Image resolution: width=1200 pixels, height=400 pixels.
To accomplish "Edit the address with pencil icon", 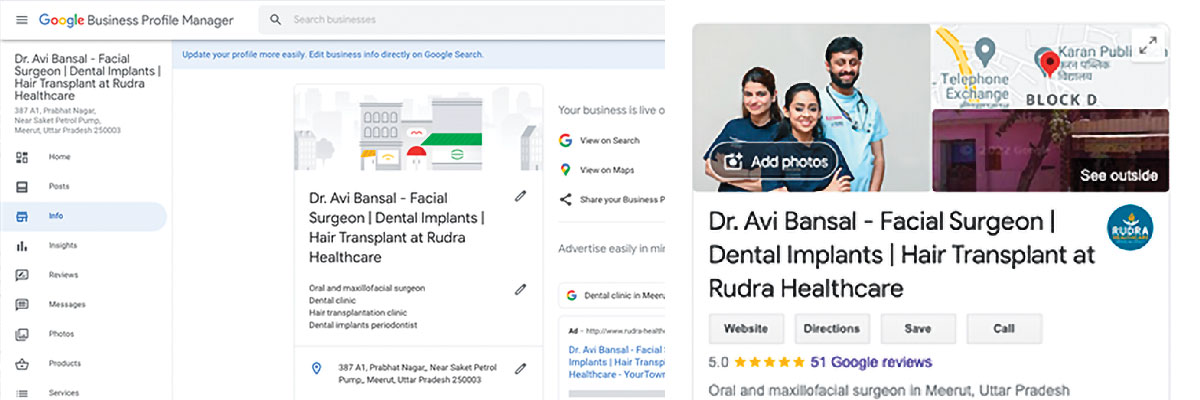I will [x=520, y=369].
